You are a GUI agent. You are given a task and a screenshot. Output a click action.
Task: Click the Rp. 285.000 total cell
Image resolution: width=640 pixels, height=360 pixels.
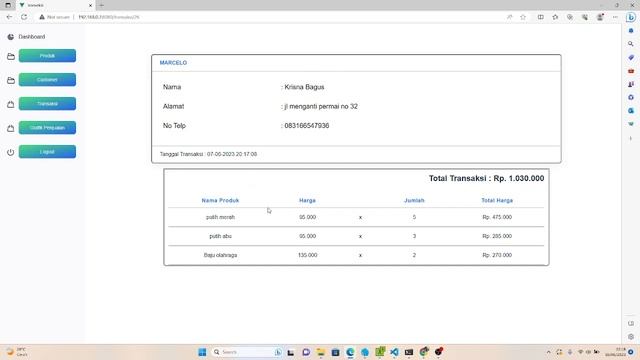point(497,236)
